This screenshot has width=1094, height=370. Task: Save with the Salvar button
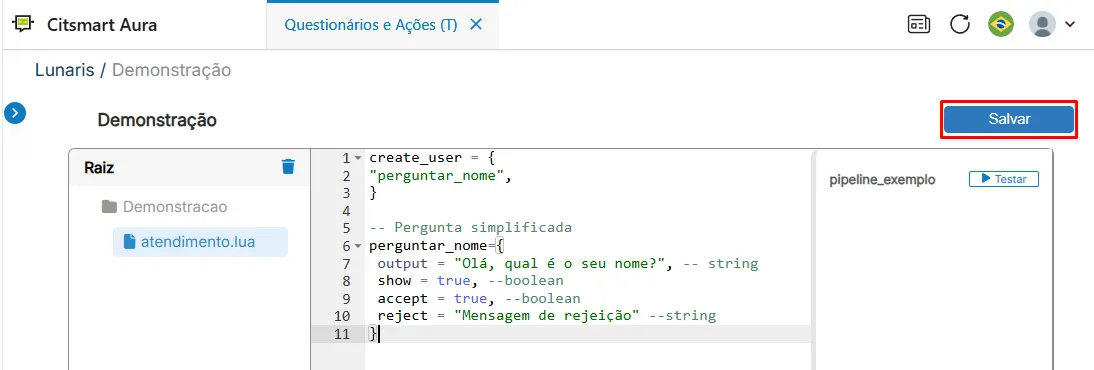click(x=1009, y=119)
